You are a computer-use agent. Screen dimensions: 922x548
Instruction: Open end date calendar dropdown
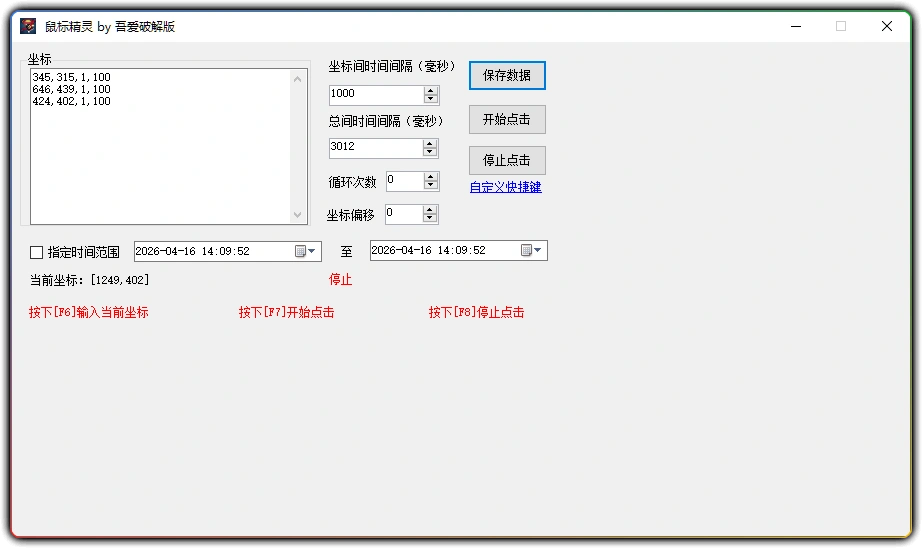[x=532, y=250]
